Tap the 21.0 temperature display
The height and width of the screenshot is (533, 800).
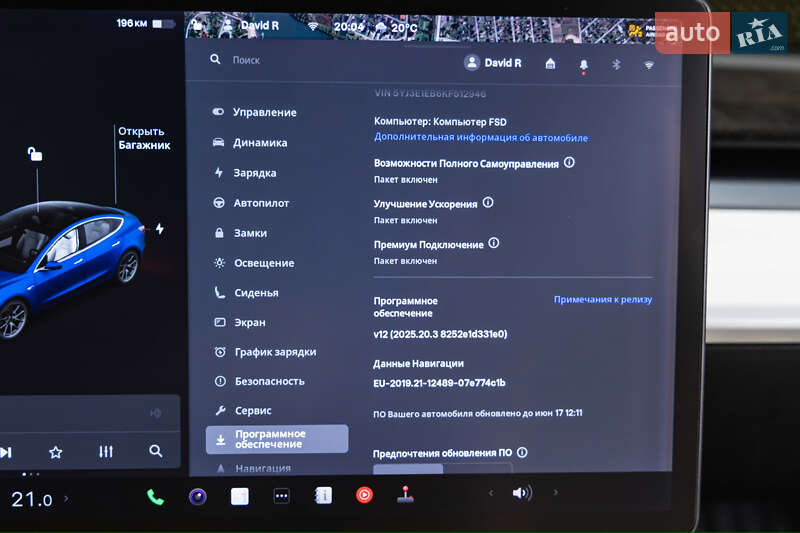tap(32, 499)
